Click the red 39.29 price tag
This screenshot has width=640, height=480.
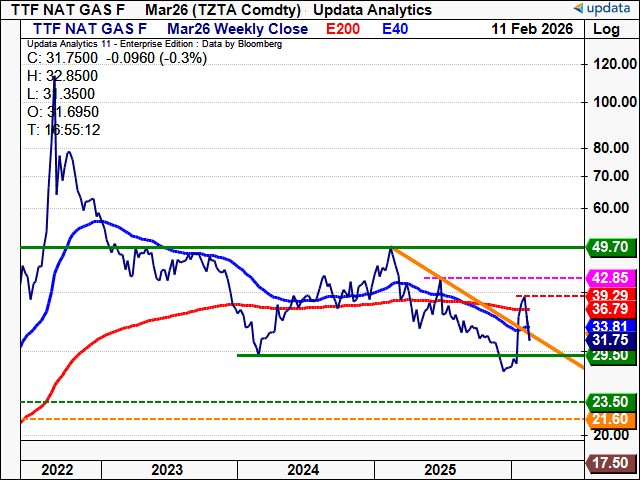pyautogui.click(x=610, y=296)
